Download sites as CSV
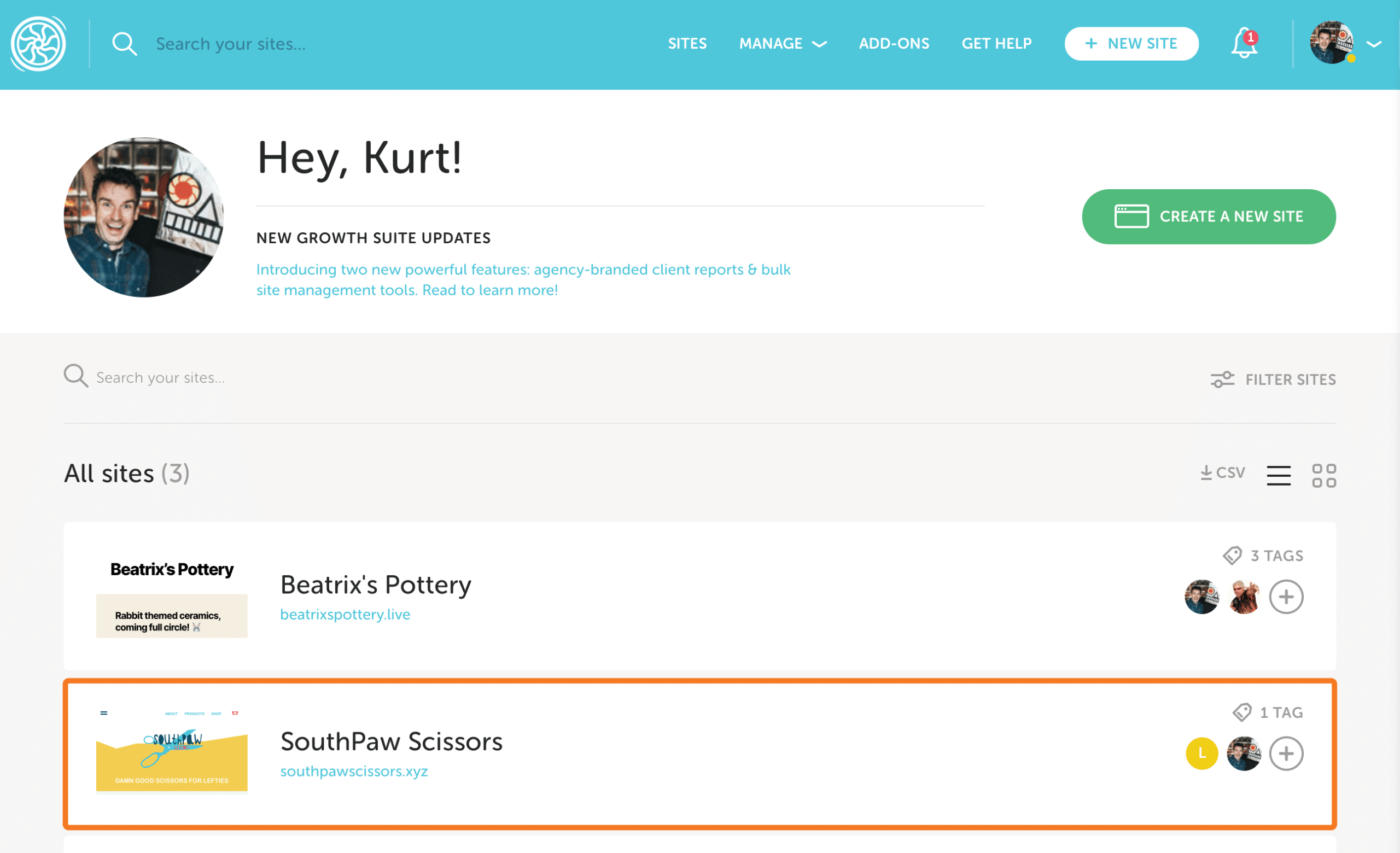 click(1222, 473)
